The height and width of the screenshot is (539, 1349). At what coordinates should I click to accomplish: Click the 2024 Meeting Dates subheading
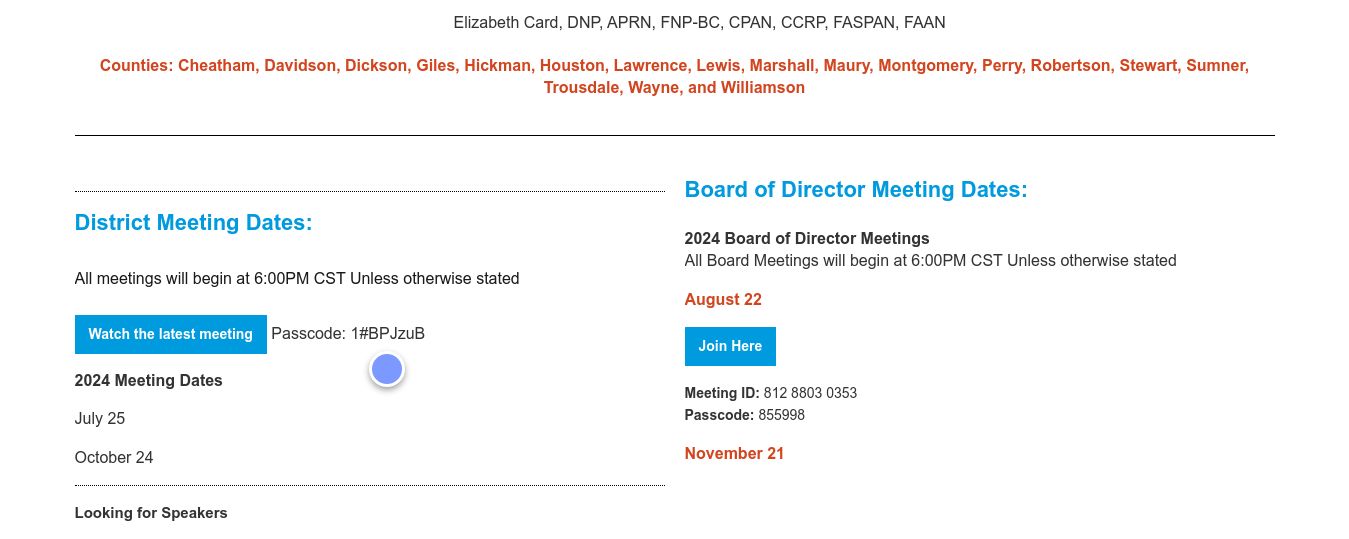[149, 381]
